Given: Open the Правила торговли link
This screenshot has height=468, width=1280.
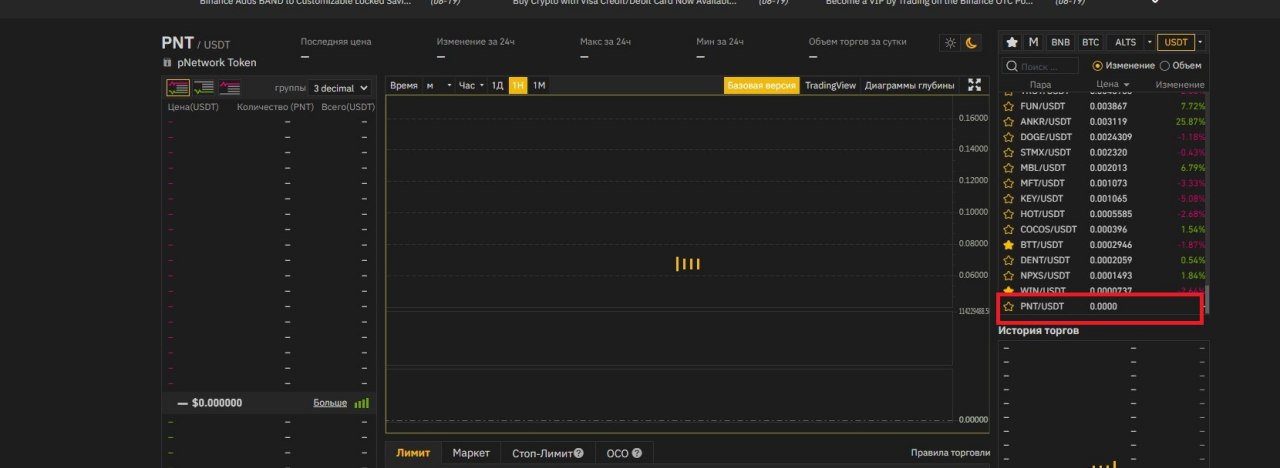Looking at the screenshot, I should [x=950, y=453].
